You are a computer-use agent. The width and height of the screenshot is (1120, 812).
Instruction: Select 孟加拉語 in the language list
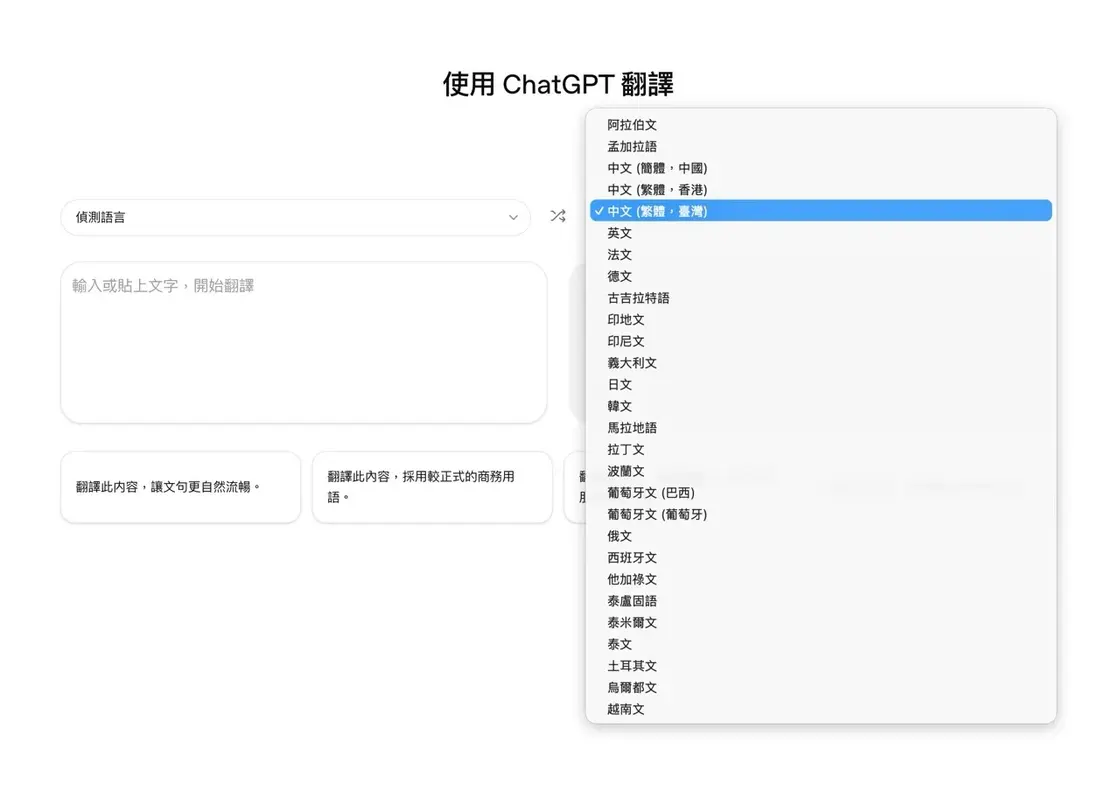tap(821, 146)
